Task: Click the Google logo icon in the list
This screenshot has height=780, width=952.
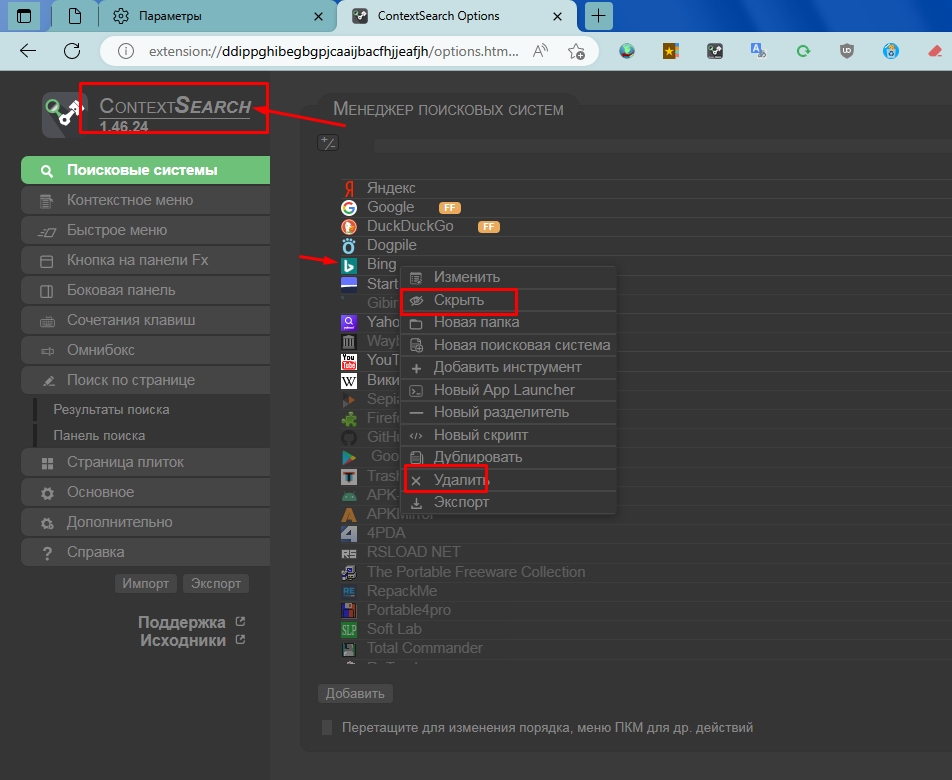Action: (x=349, y=208)
